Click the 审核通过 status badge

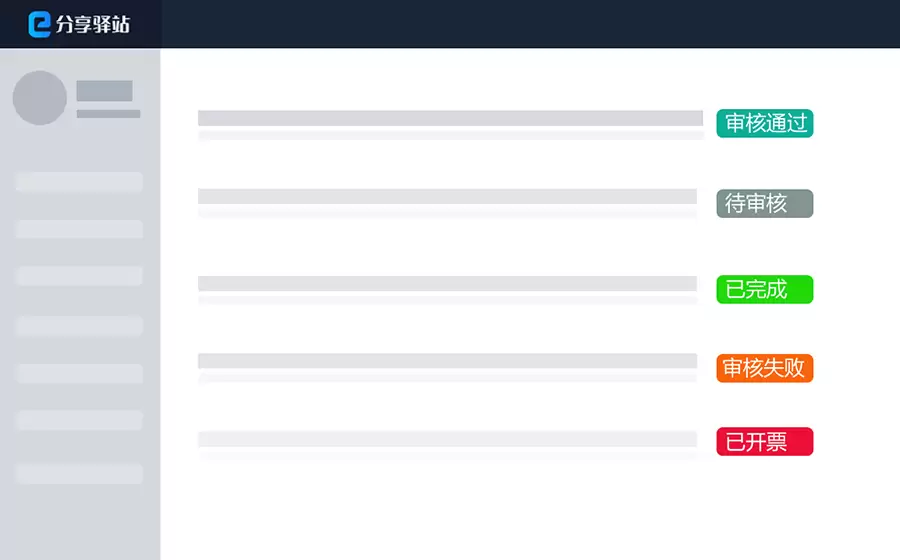point(765,123)
